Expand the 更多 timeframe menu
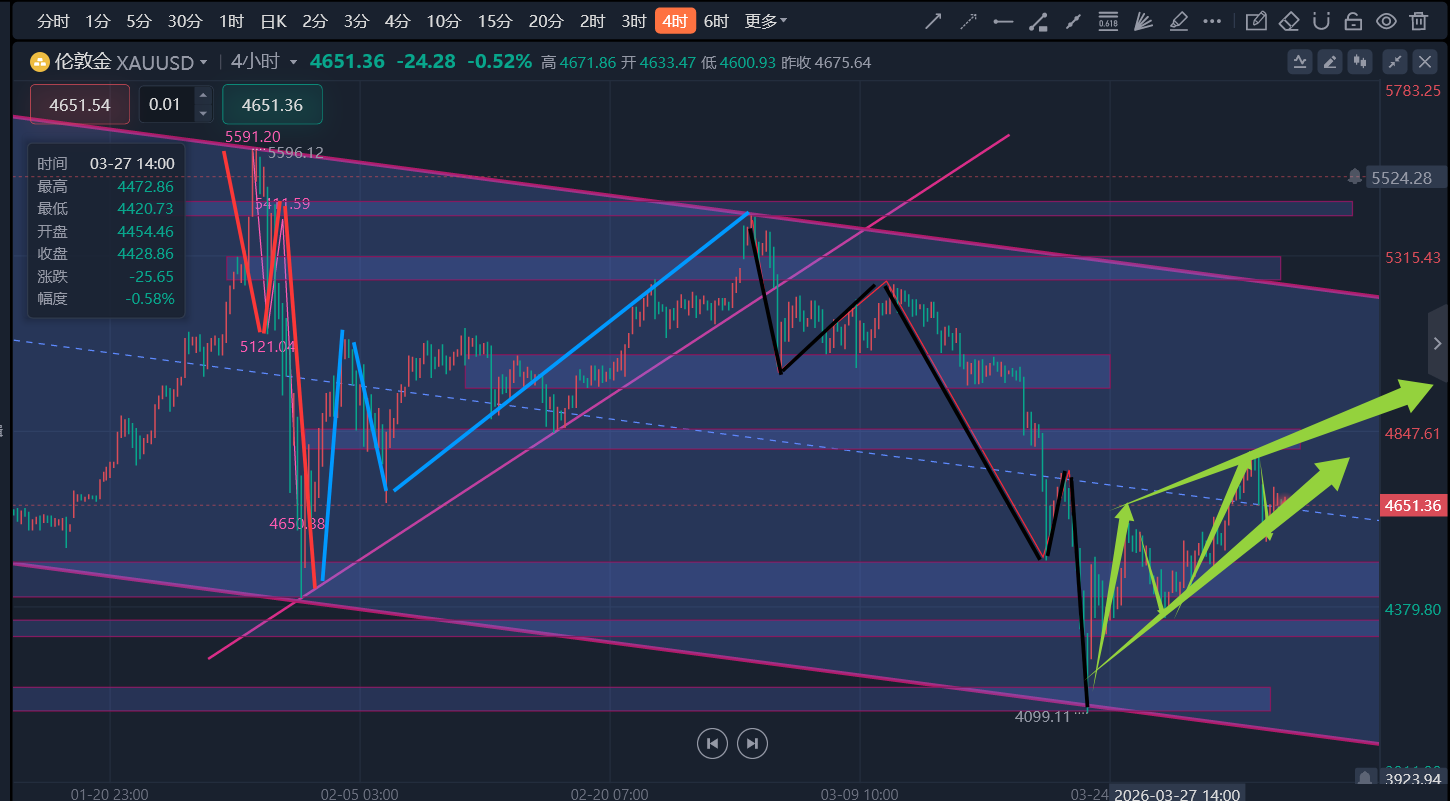 [x=766, y=21]
